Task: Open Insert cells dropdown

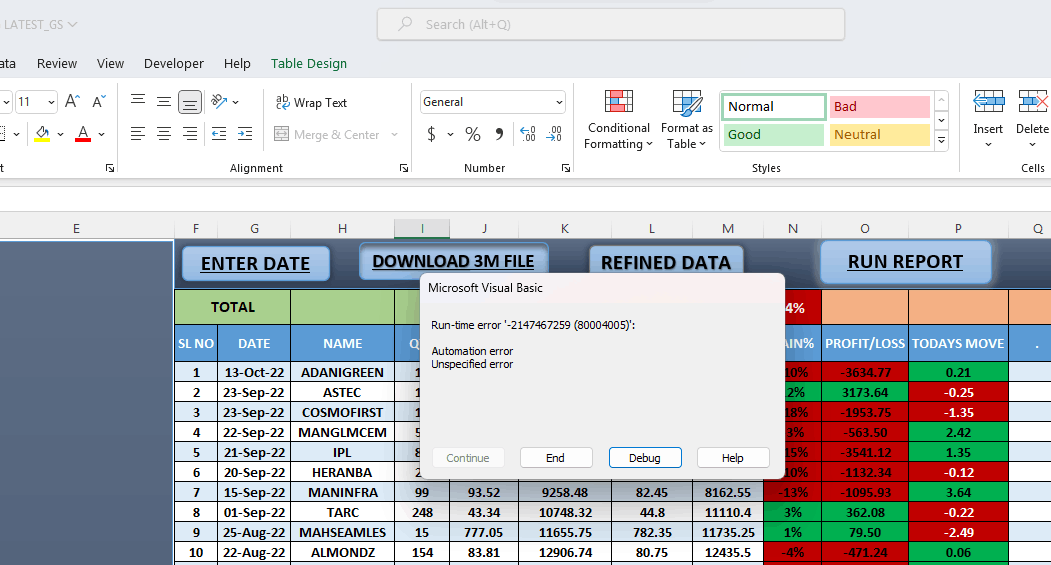Action: pyautogui.click(x=988, y=144)
